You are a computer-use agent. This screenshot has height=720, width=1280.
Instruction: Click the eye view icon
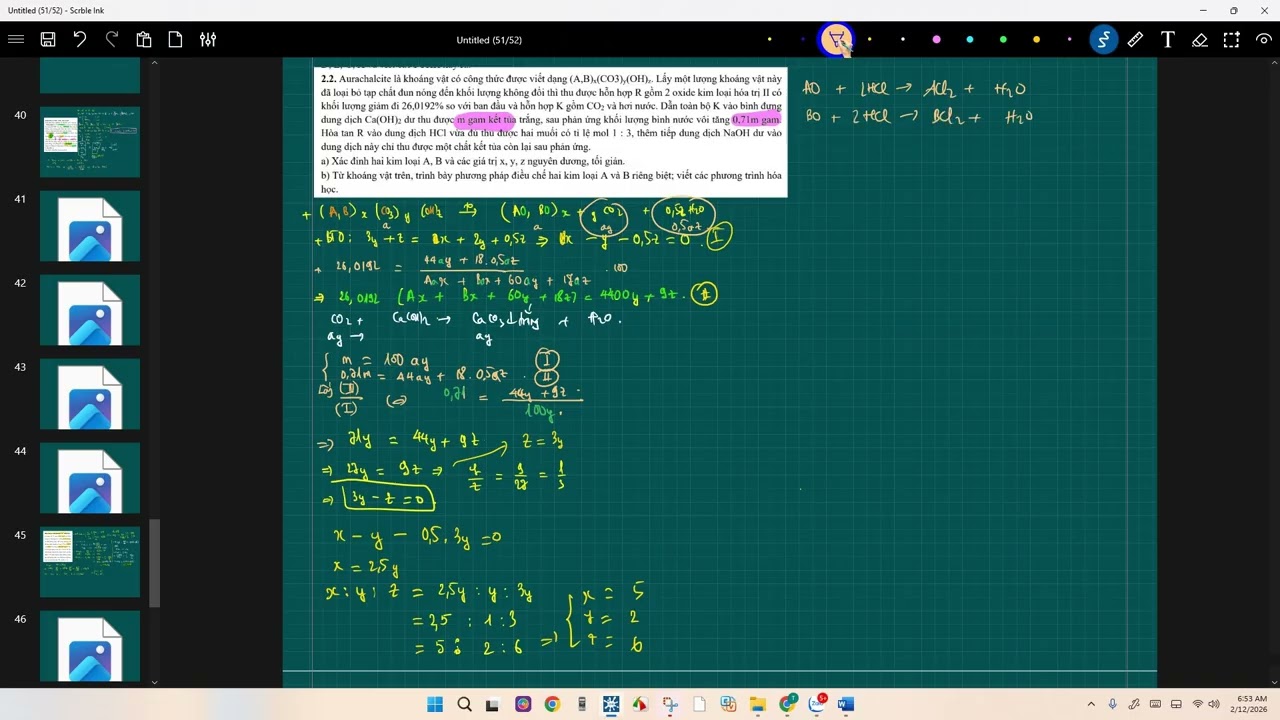tap(1263, 40)
